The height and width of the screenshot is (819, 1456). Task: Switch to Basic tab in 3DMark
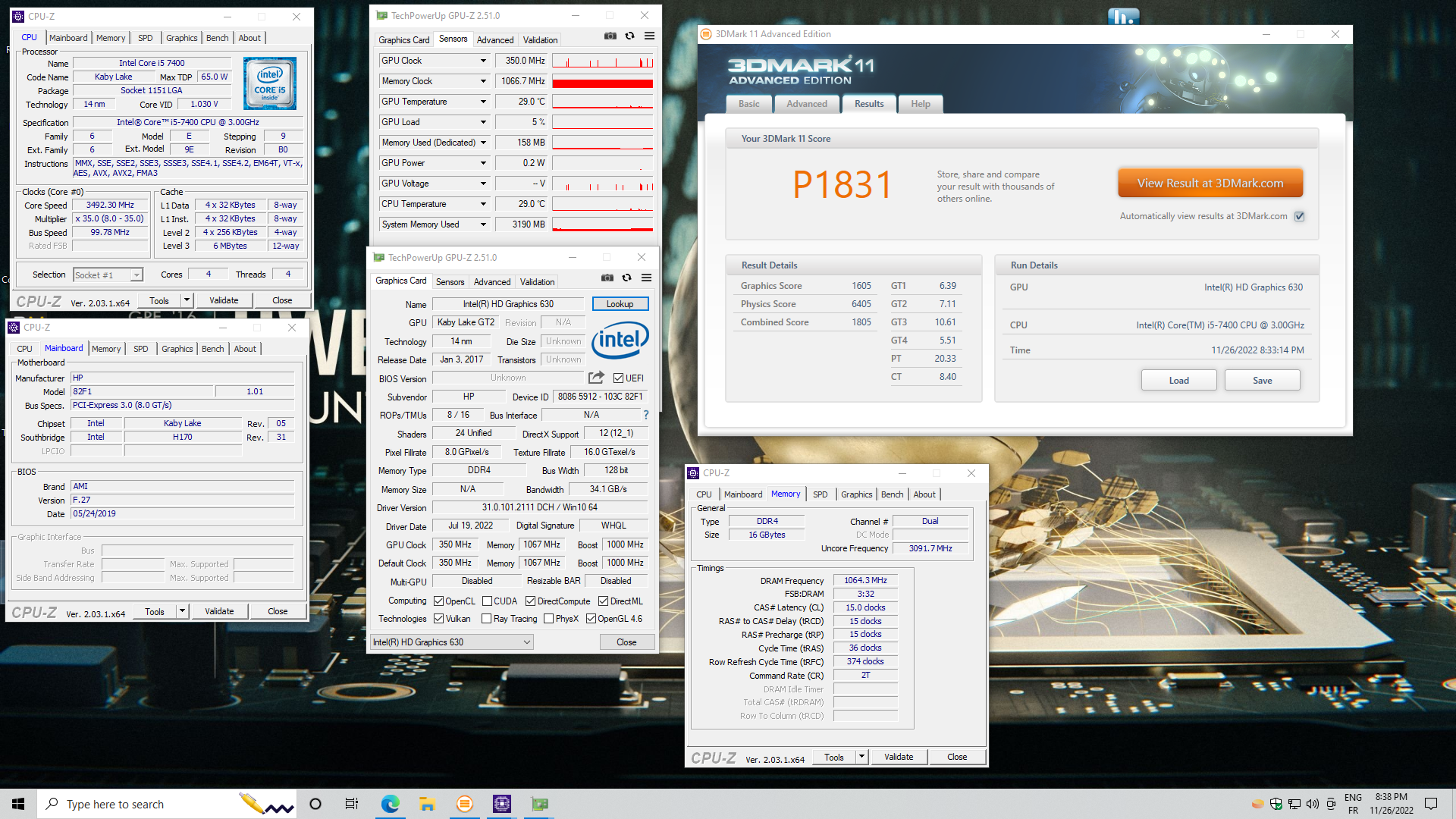(x=748, y=104)
